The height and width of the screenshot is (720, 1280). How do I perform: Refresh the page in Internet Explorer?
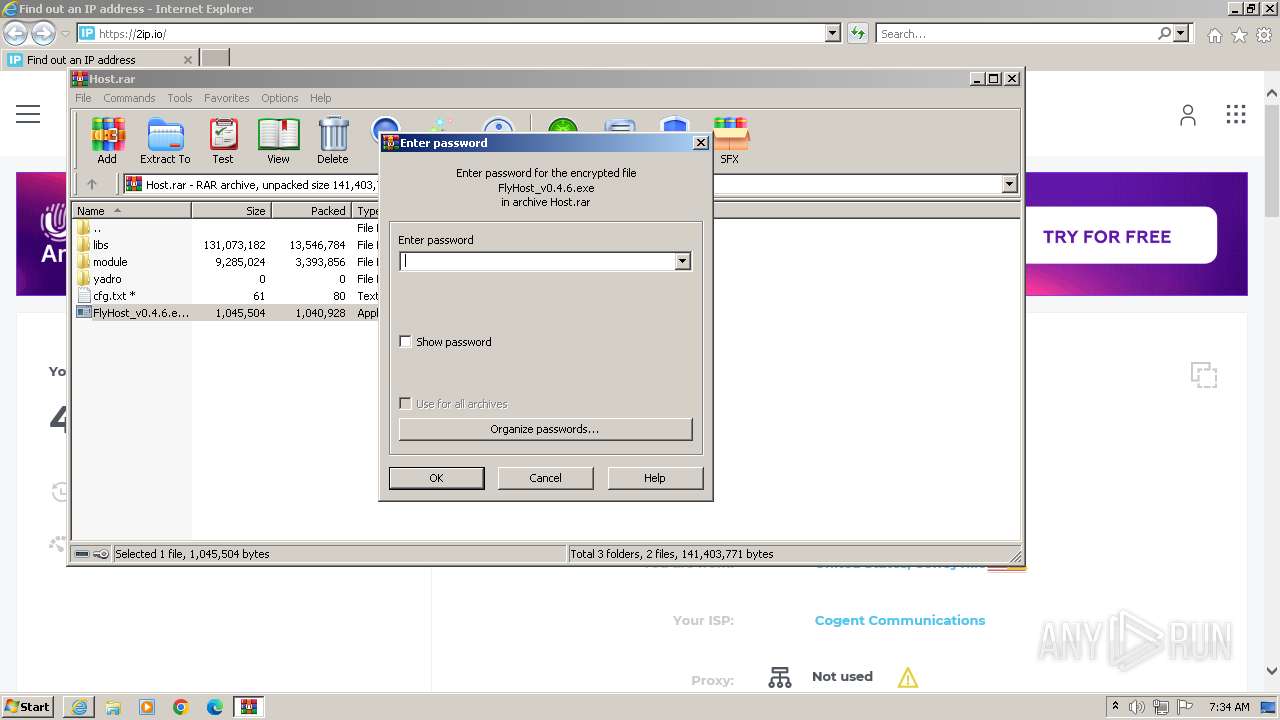point(857,34)
